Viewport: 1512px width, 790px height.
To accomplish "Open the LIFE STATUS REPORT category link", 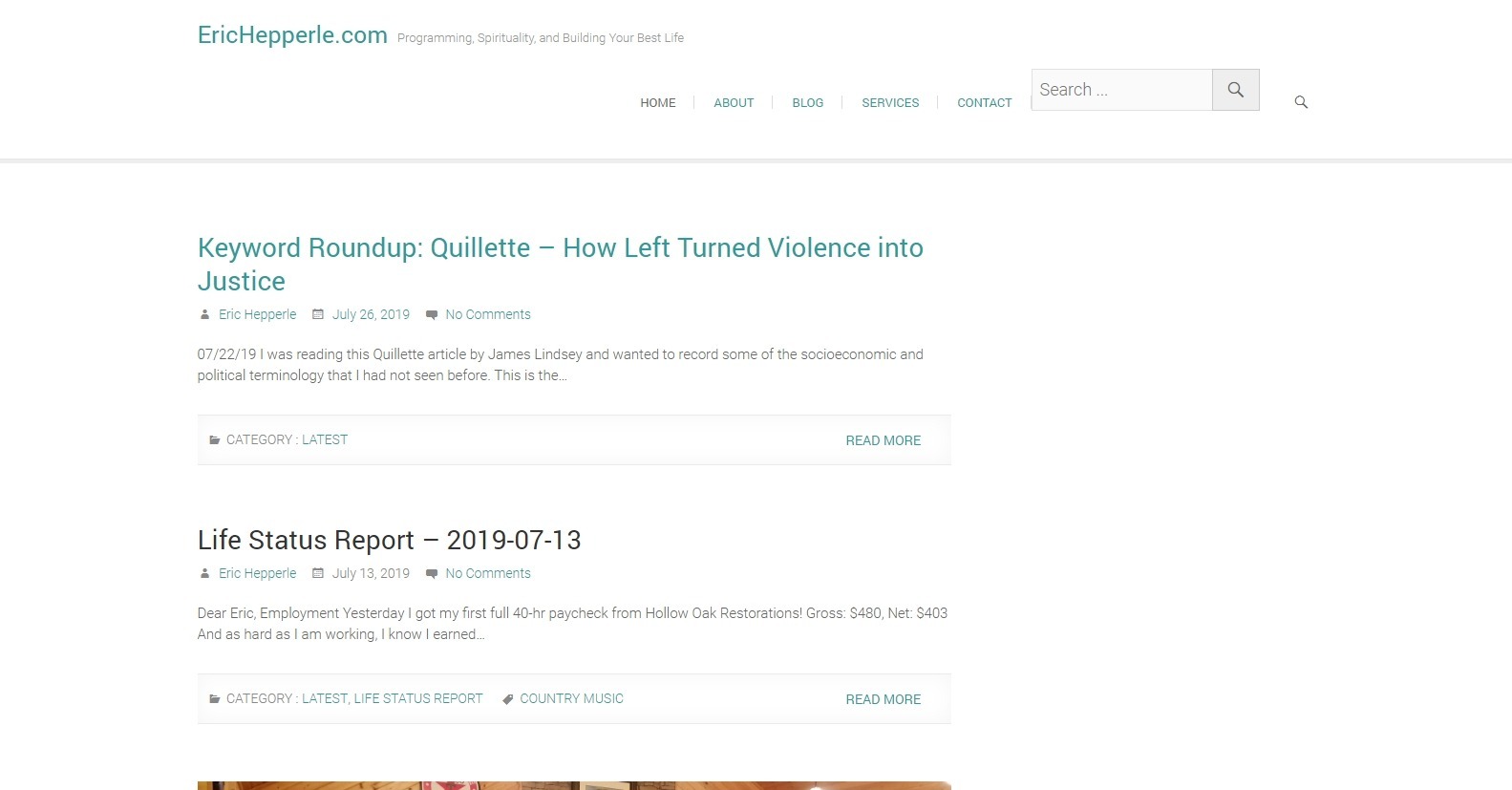I will click(x=418, y=699).
